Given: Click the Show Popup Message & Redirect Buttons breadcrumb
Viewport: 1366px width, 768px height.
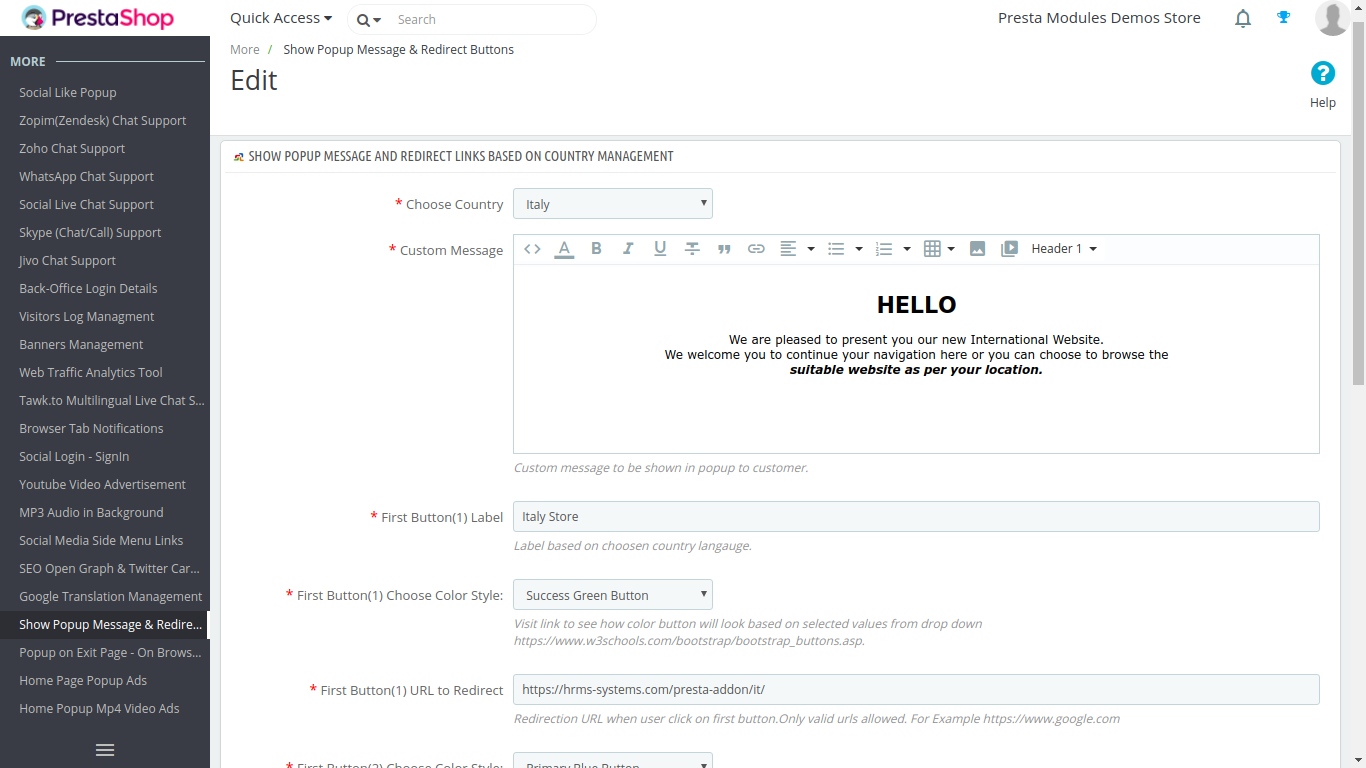Looking at the screenshot, I should [399, 49].
